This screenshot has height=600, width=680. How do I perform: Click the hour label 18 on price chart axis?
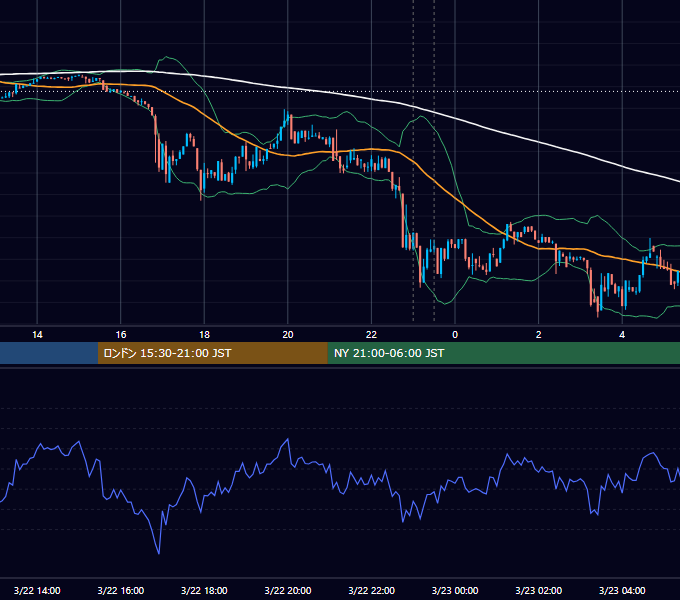coord(204,335)
